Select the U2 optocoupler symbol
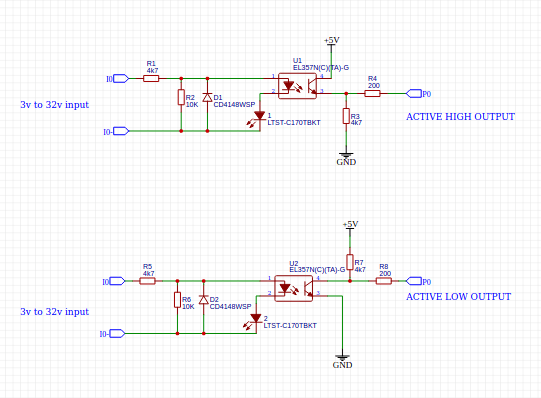Viewport: 541px width, 398px height. [x=294, y=288]
